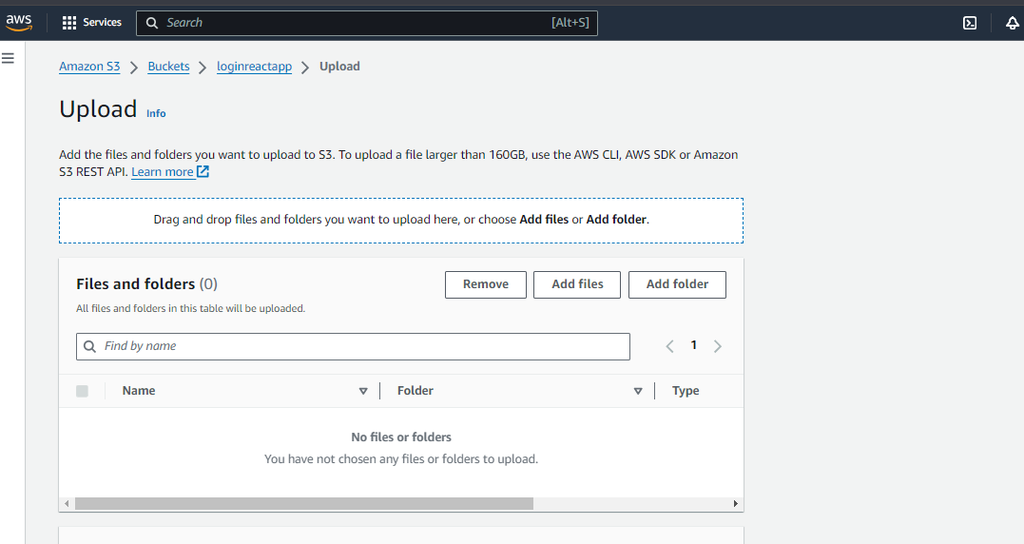Navigate to Amazon S3 breadcrumb

coord(89,66)
